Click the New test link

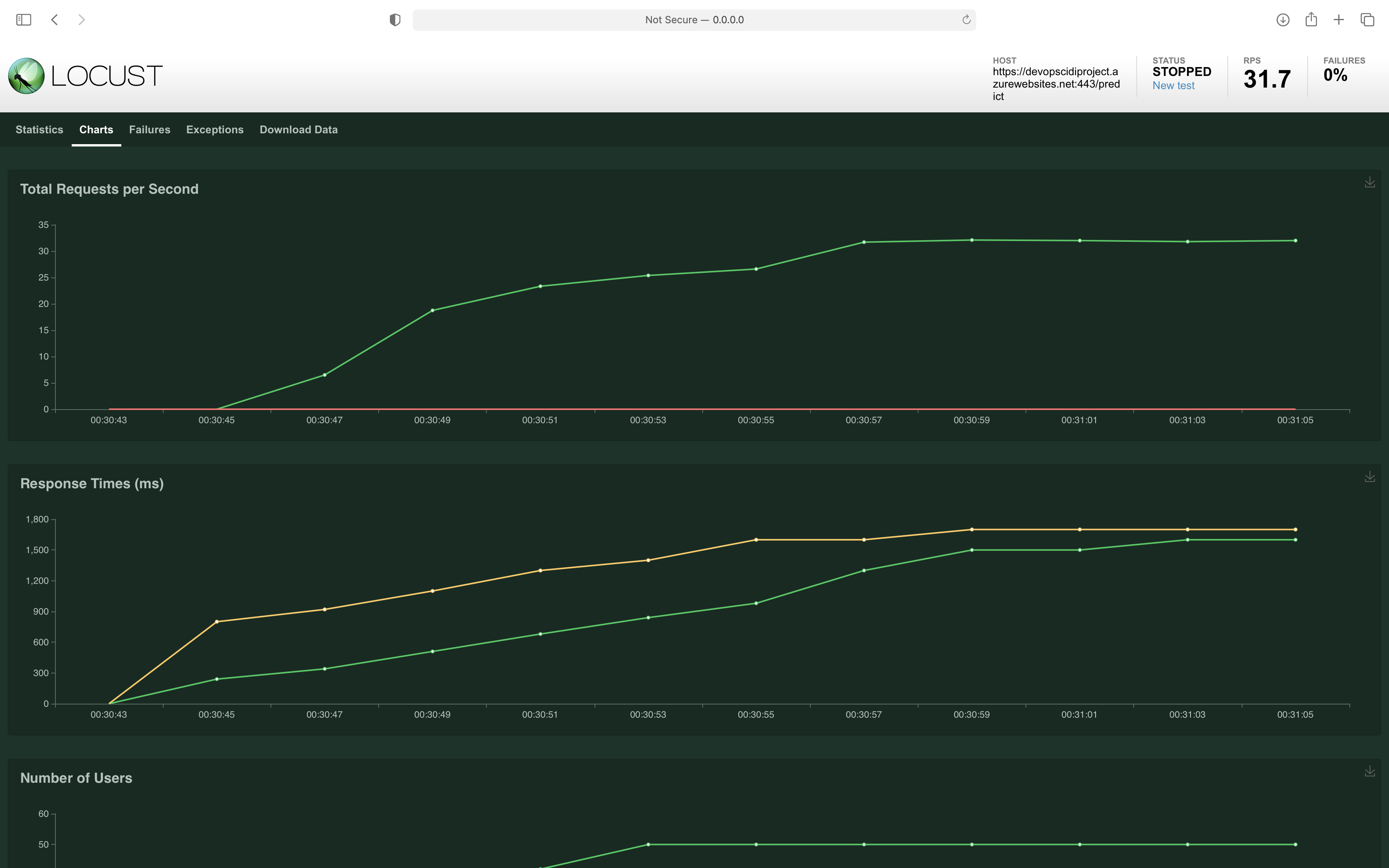coord(1173,86)
